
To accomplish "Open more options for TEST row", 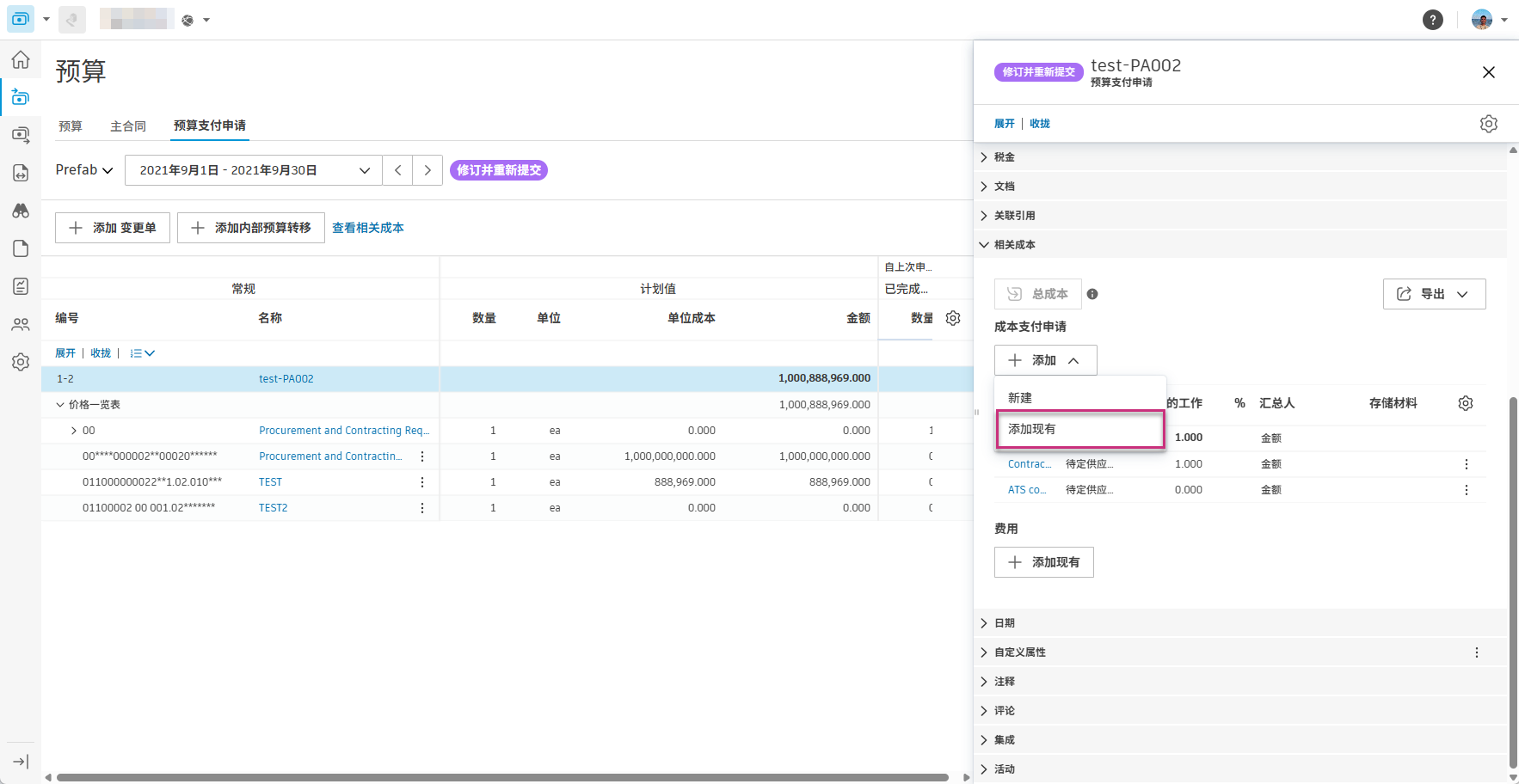I will coord(422,482).
